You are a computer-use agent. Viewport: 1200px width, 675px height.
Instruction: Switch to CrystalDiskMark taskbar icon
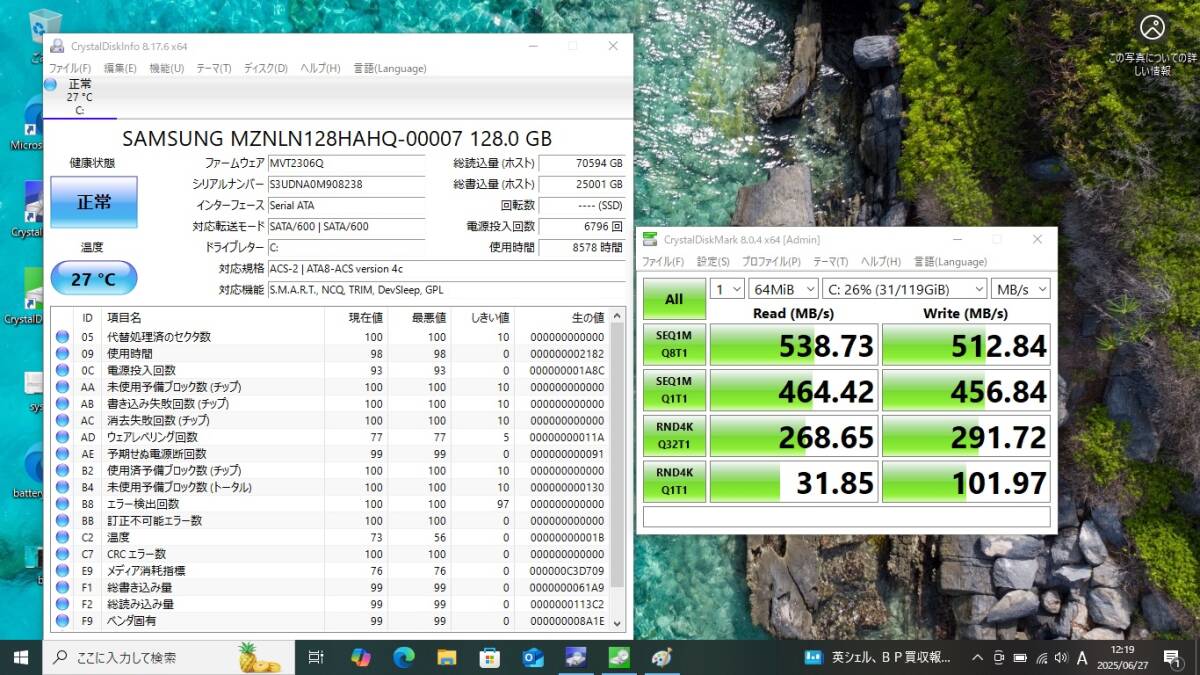[x=619, y=657]
